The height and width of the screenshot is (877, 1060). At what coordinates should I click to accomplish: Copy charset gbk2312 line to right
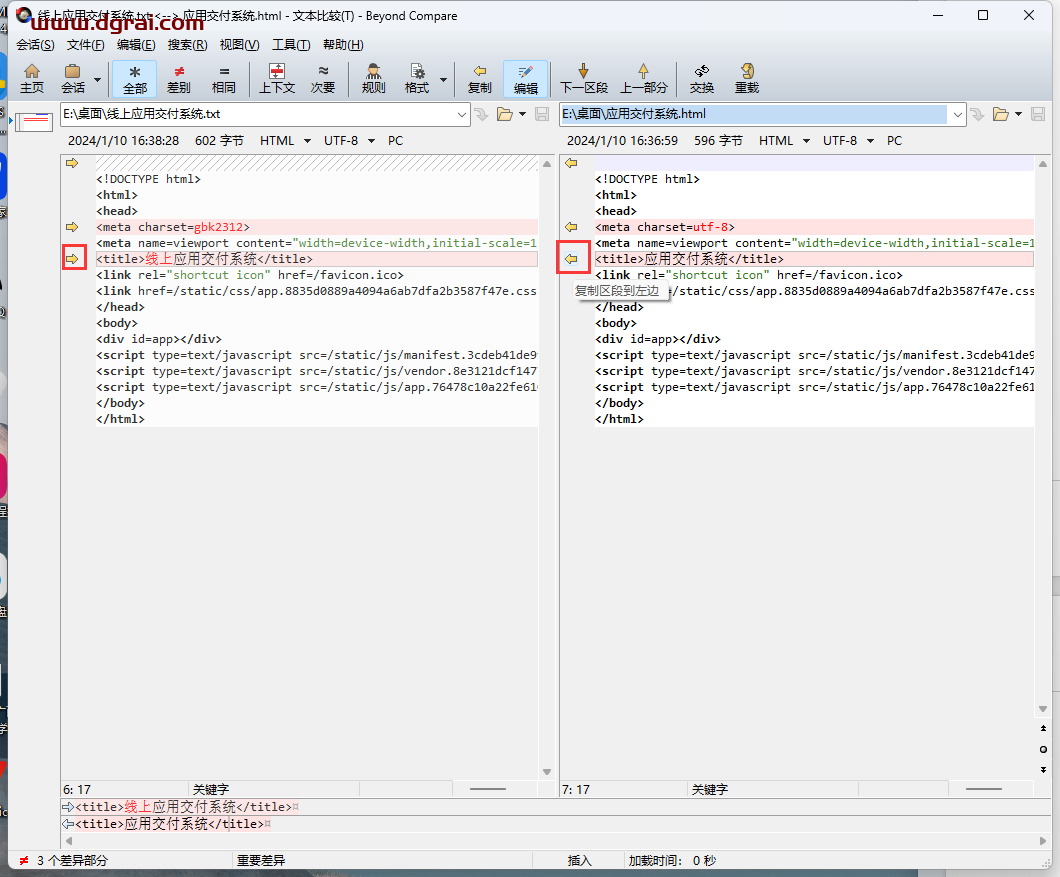click(x=72, y=227)
